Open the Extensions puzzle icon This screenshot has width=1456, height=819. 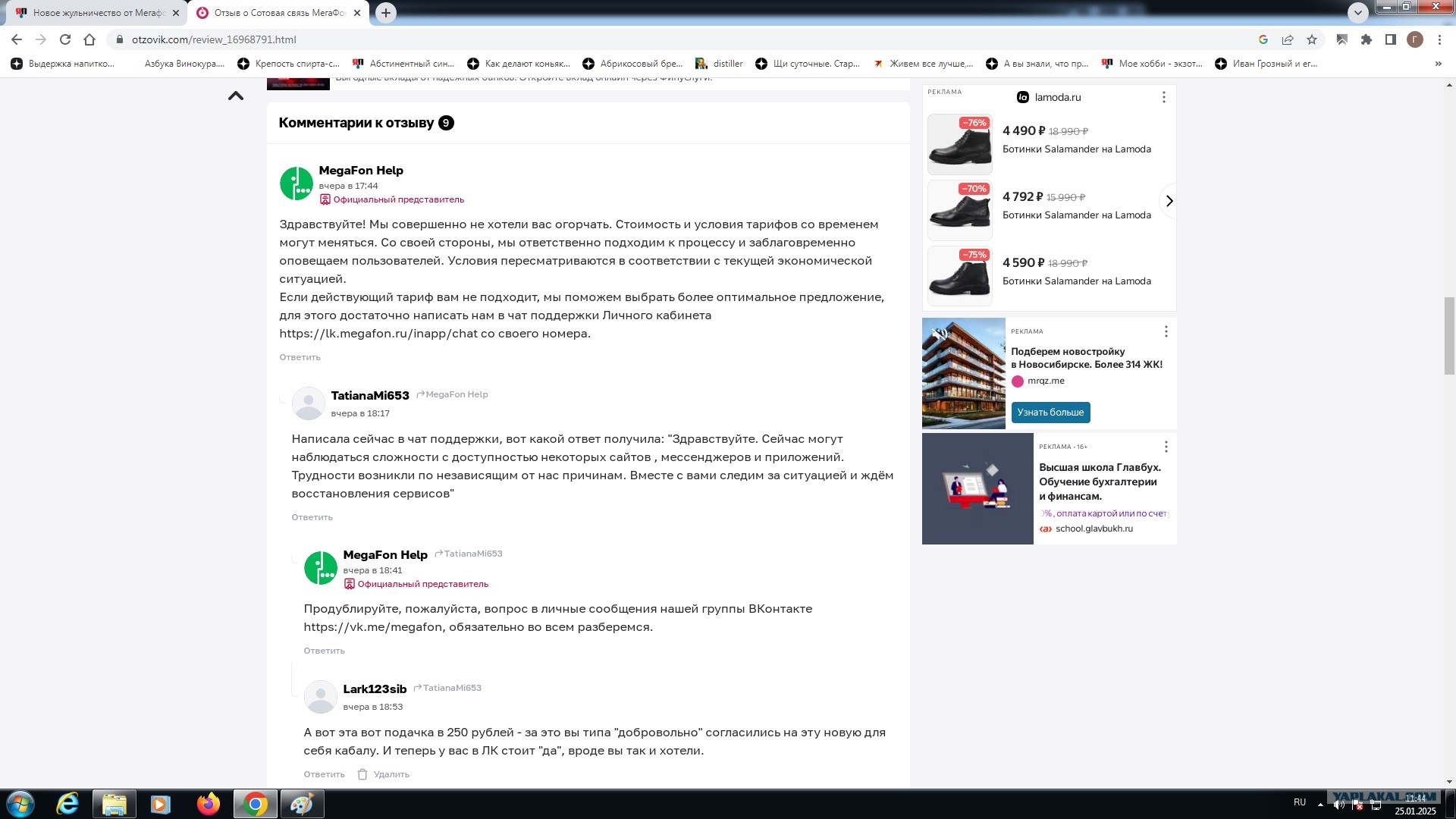(1367, 39)
